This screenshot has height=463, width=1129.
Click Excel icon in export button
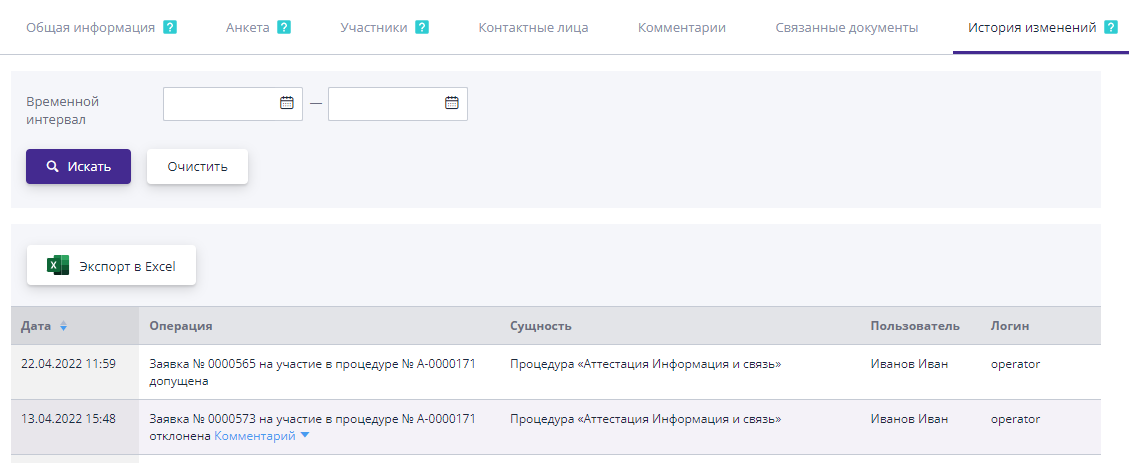58,266
